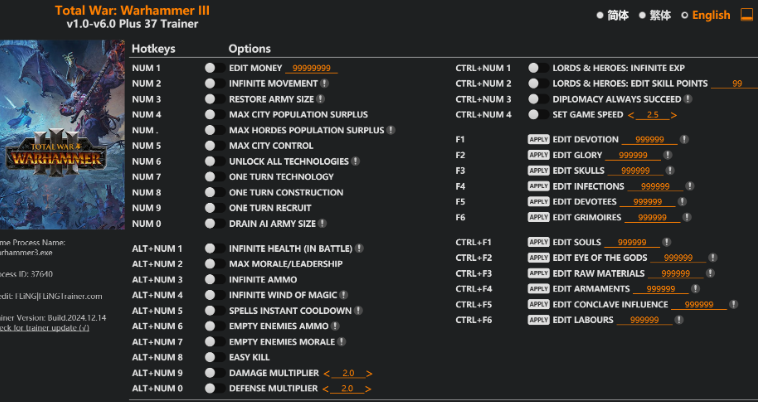Image resolution: width=758 pixels, height=402 pixels.
Task: Open the Check for trainer update link
Action: click(x=44, y=328)
